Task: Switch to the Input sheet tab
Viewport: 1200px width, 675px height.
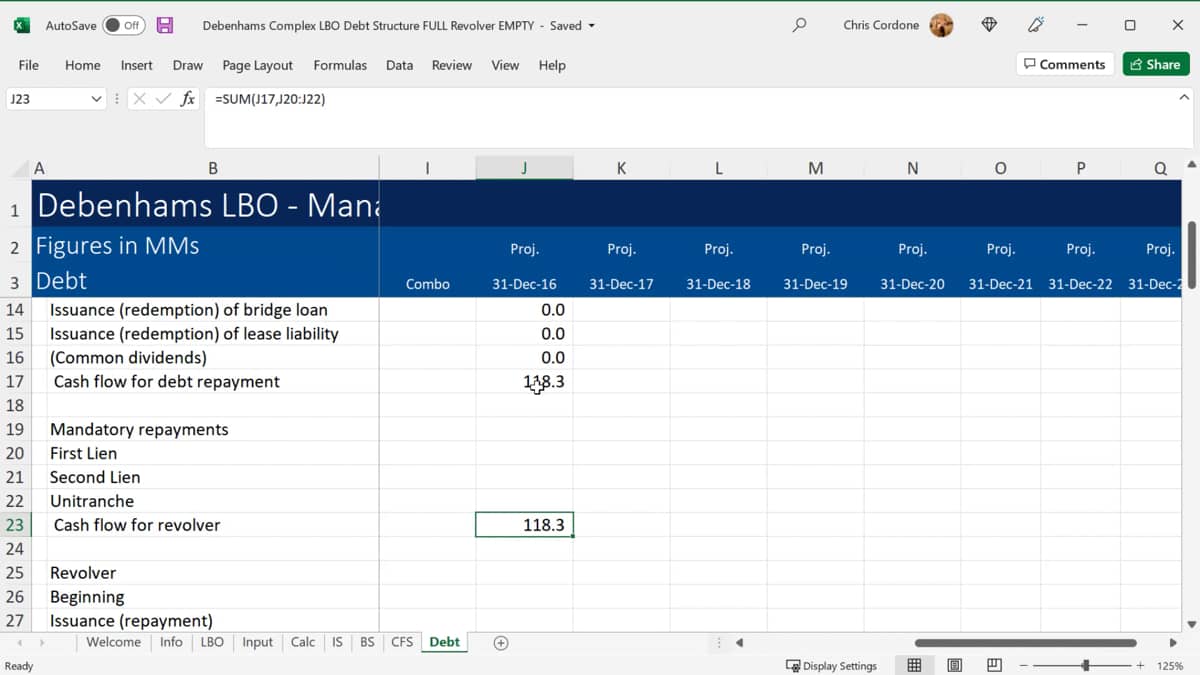Action: pos(257,642)
